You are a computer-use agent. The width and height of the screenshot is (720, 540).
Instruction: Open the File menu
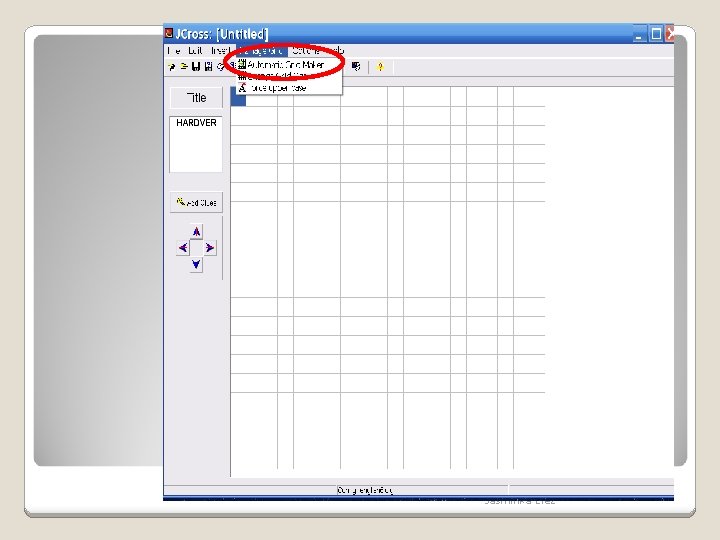[174, 51]
